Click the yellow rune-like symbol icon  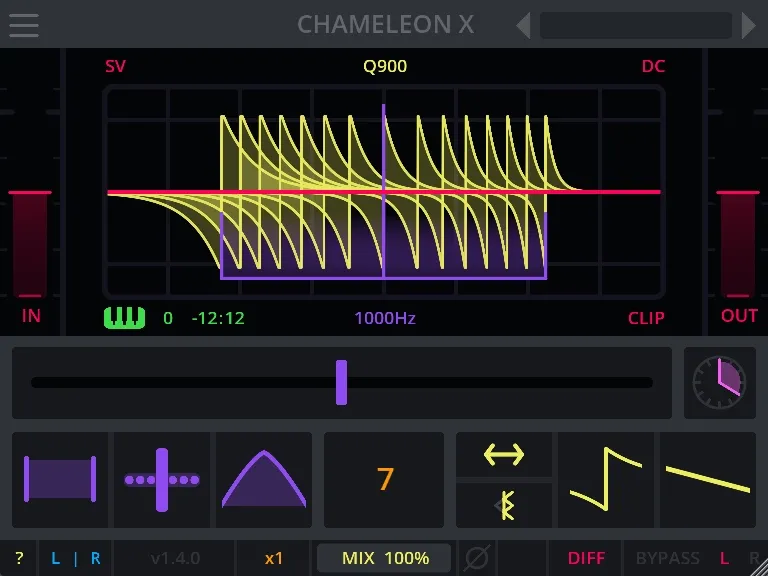506,505
